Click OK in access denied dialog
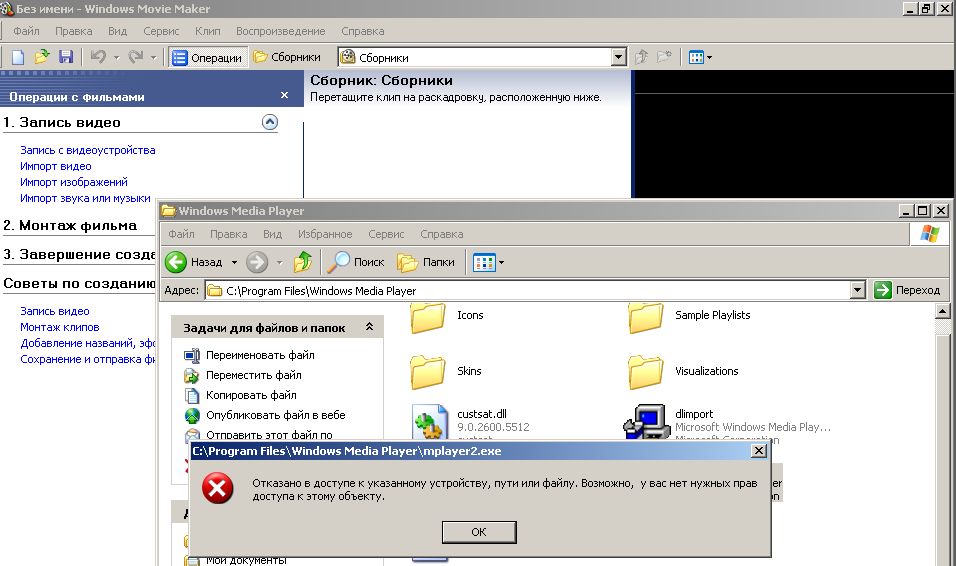 (479, 532)
